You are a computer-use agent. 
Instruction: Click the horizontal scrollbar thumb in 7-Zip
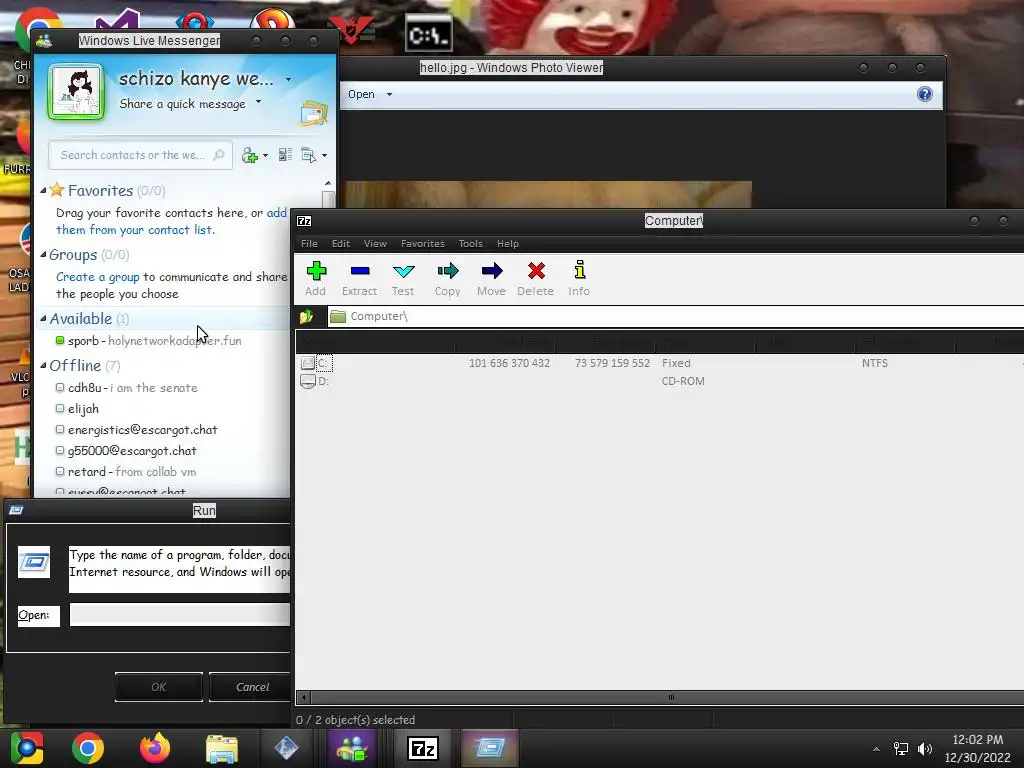[671, 697]
